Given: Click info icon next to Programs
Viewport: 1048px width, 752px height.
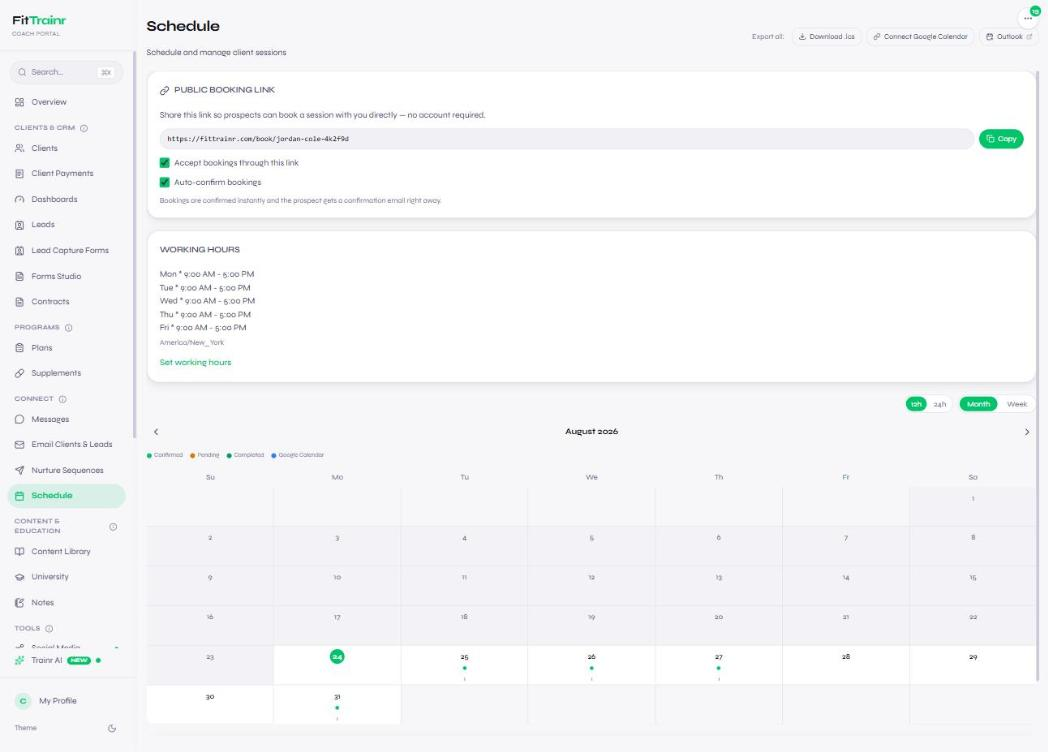Looking at the screenshot, I should coord(69,328).
